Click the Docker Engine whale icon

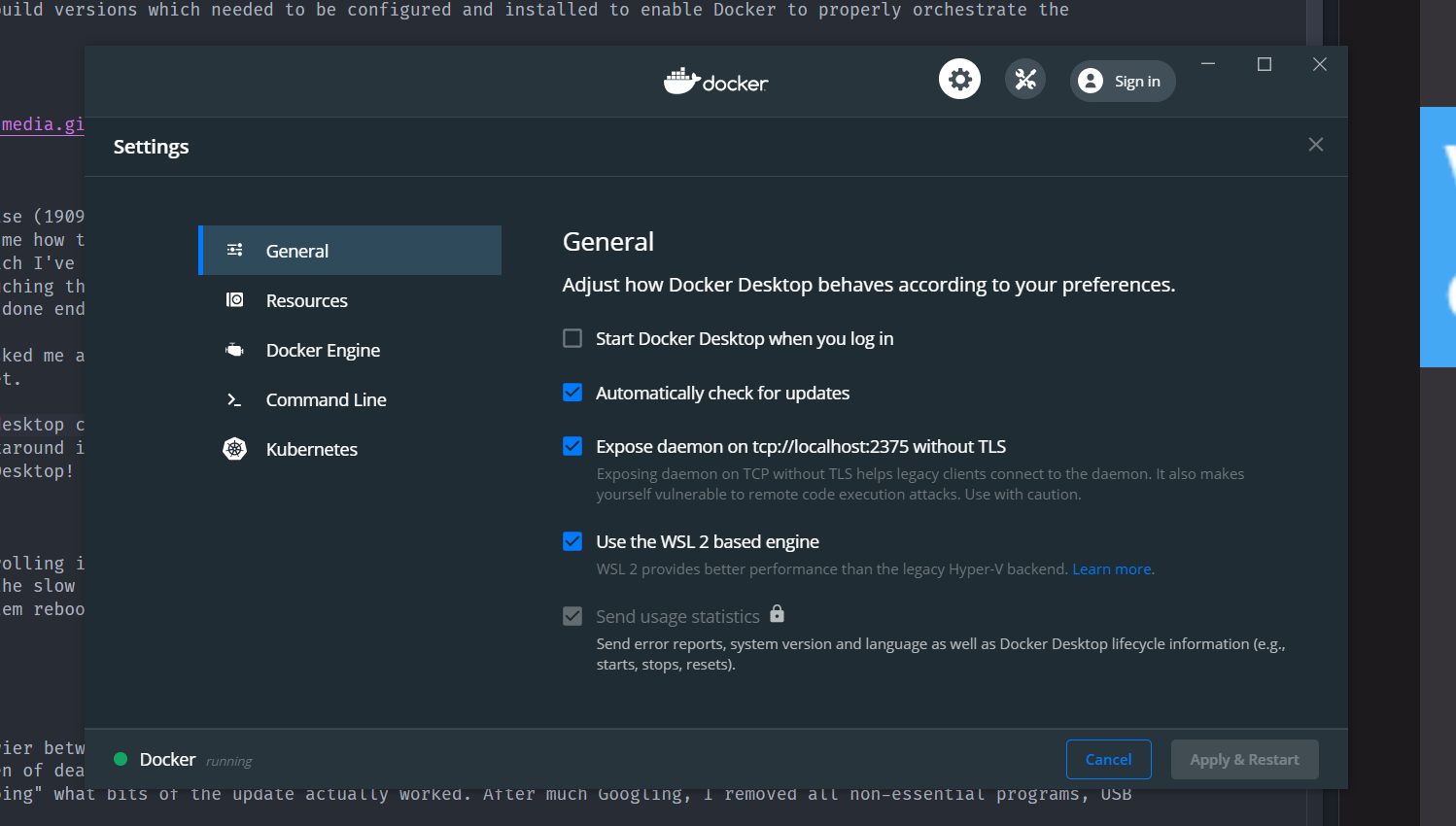(x=235, y=350)
